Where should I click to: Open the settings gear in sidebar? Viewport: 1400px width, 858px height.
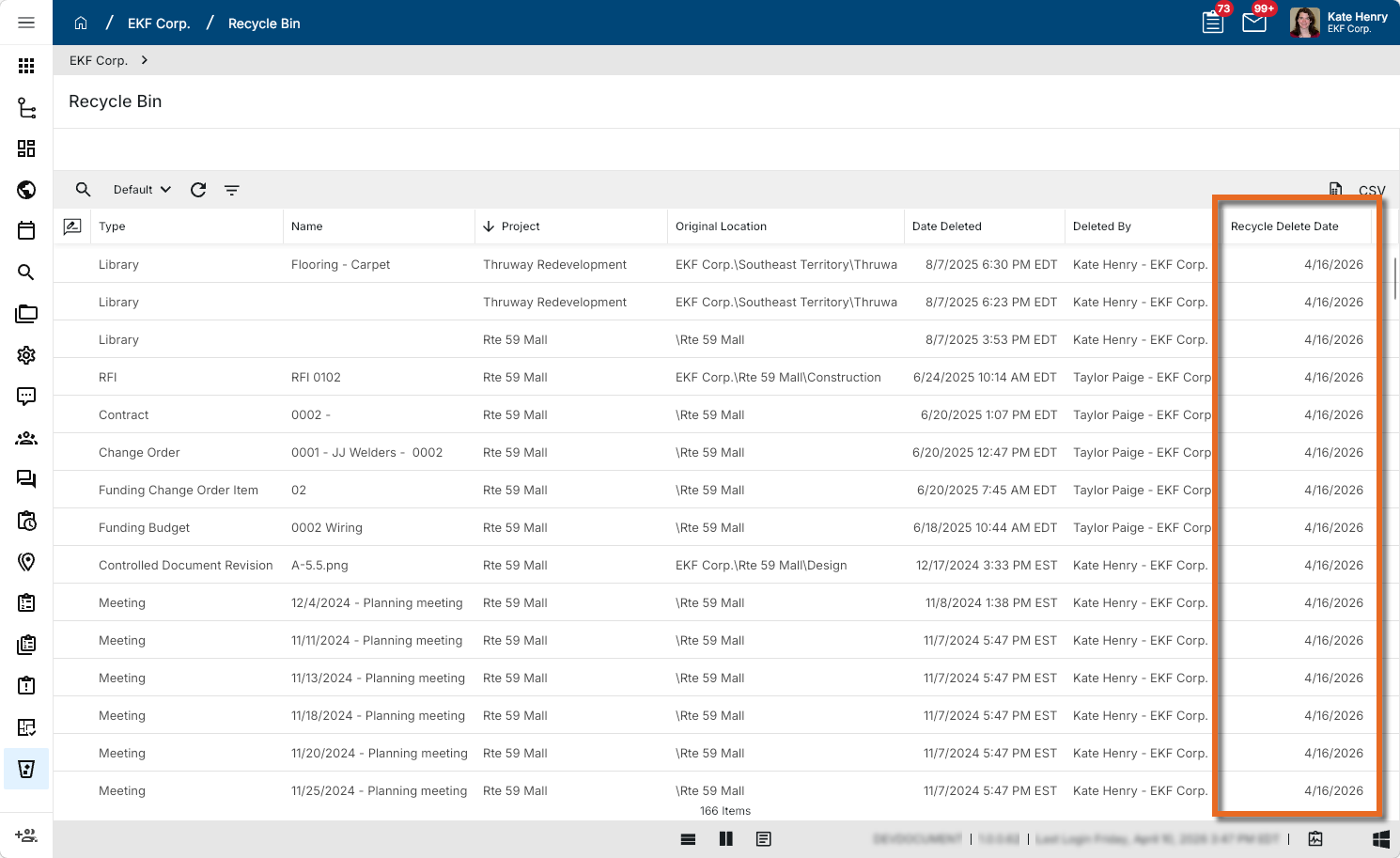coord(26,355)
